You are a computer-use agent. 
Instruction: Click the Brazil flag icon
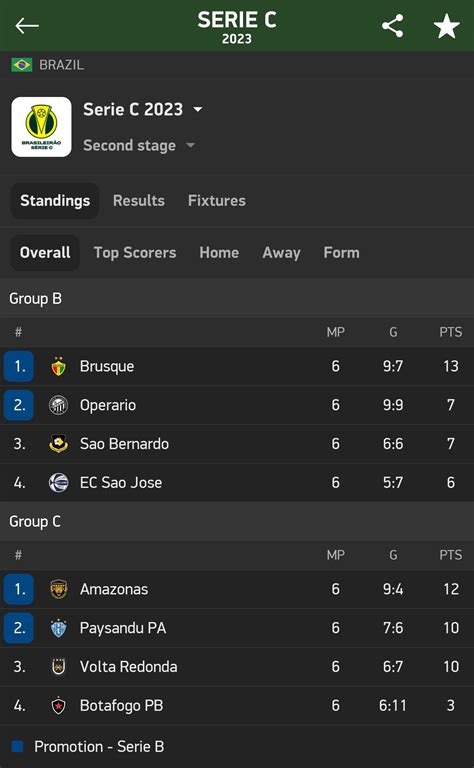(22, 65)
